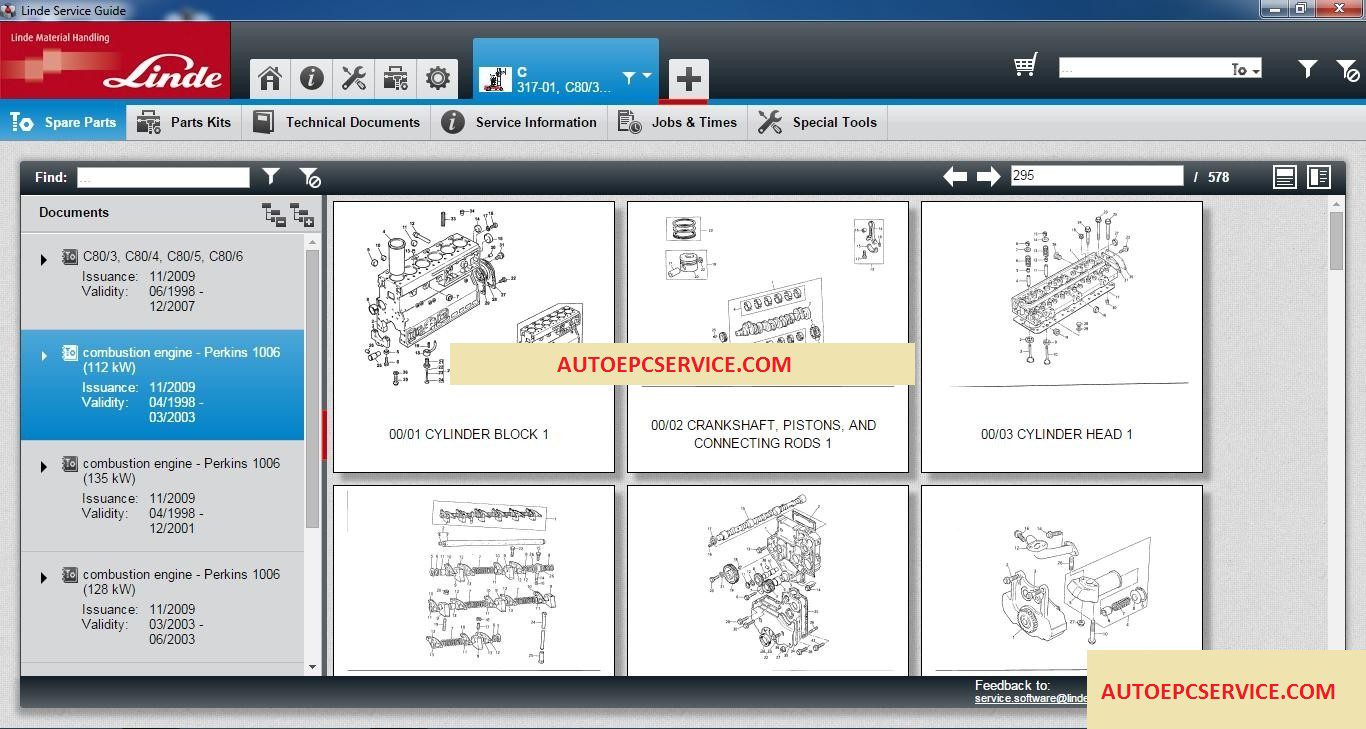Expand Perkins 1006 (112 kW) document

coord(44,355)
